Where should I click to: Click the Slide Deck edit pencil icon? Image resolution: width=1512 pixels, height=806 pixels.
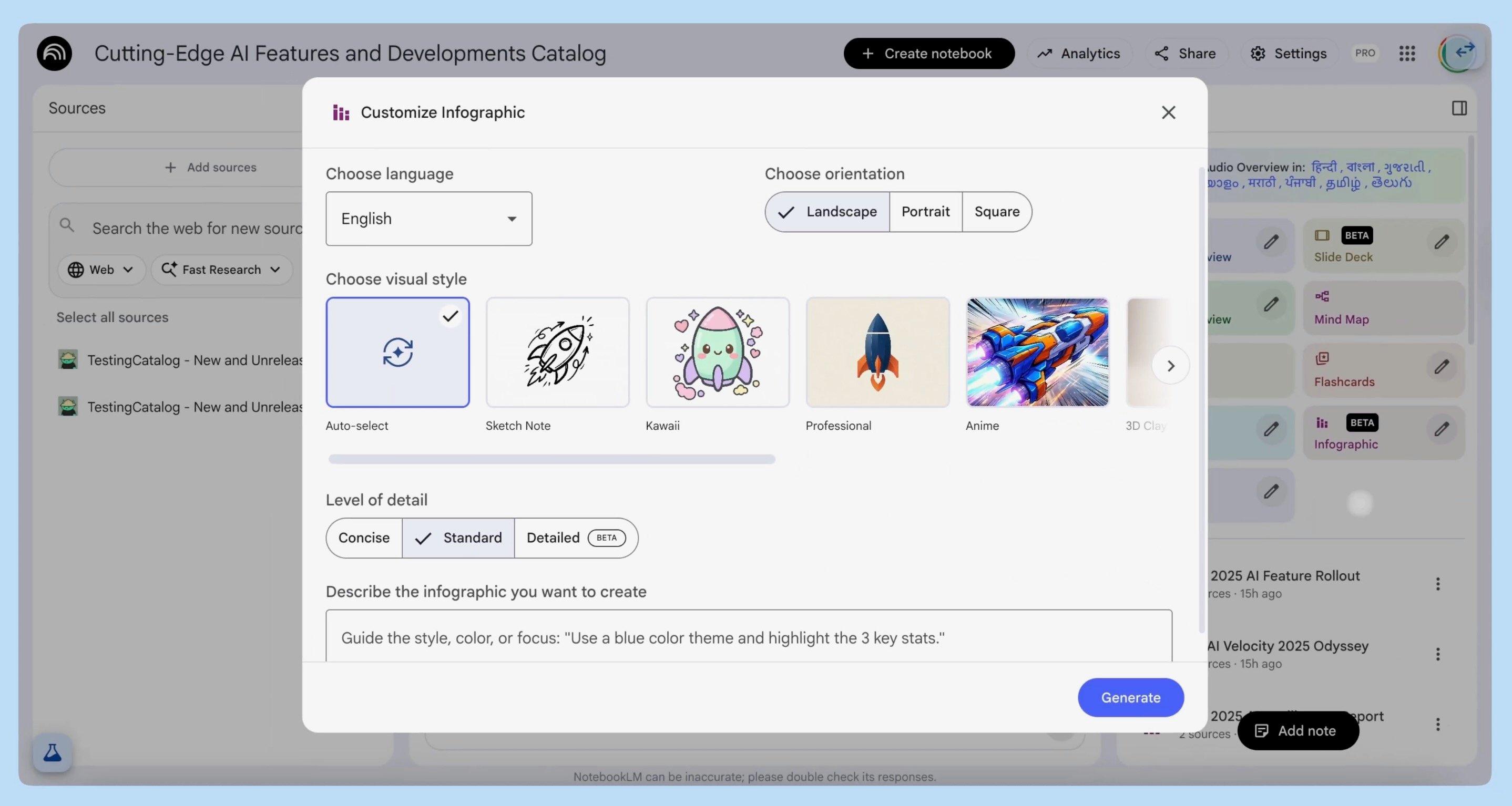click(1442, 242)
